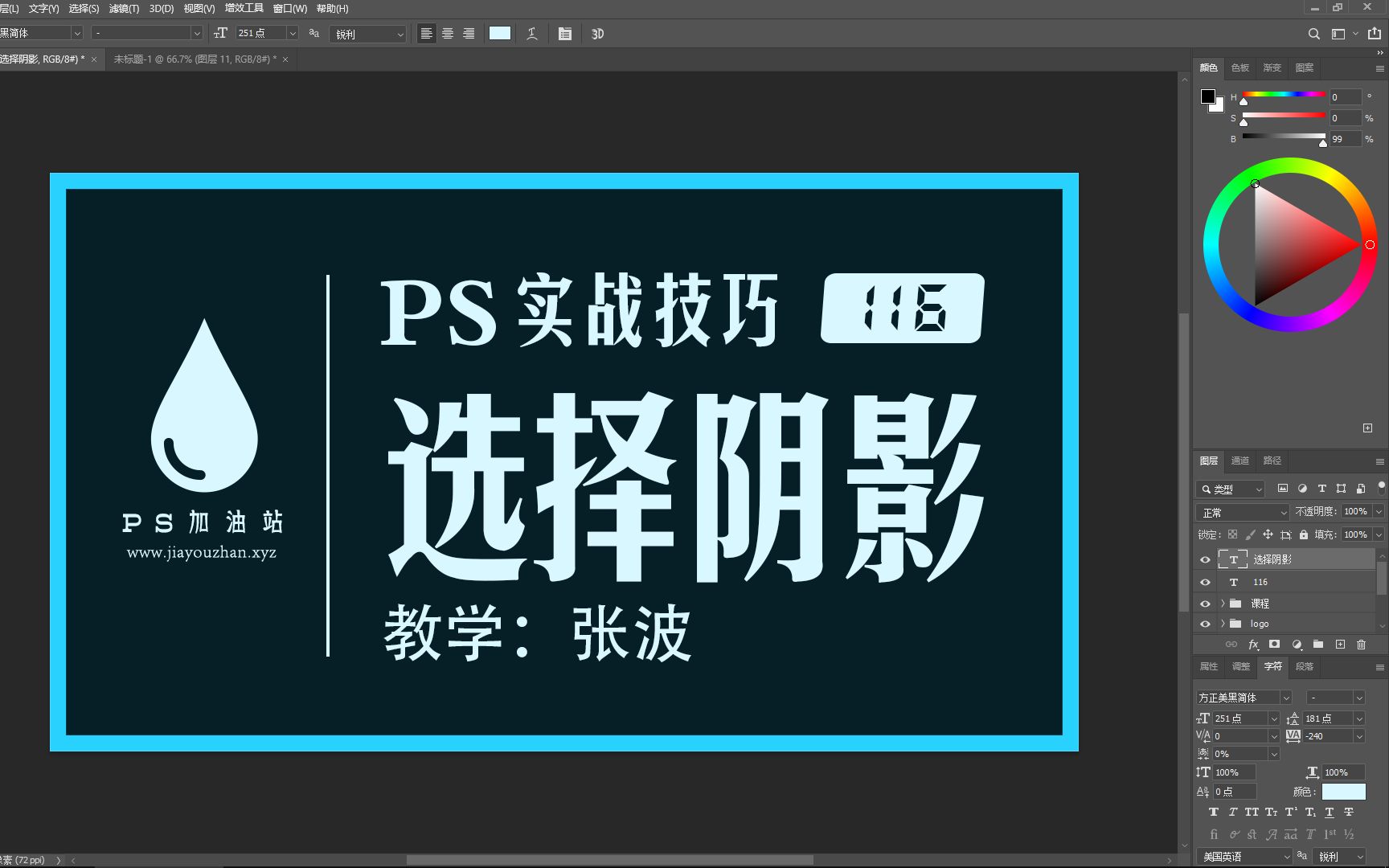Image resolution: width=1389 pixels, height=868 pixels.
Task: Switch to the 通道 channels tab
Action: 1240,461
